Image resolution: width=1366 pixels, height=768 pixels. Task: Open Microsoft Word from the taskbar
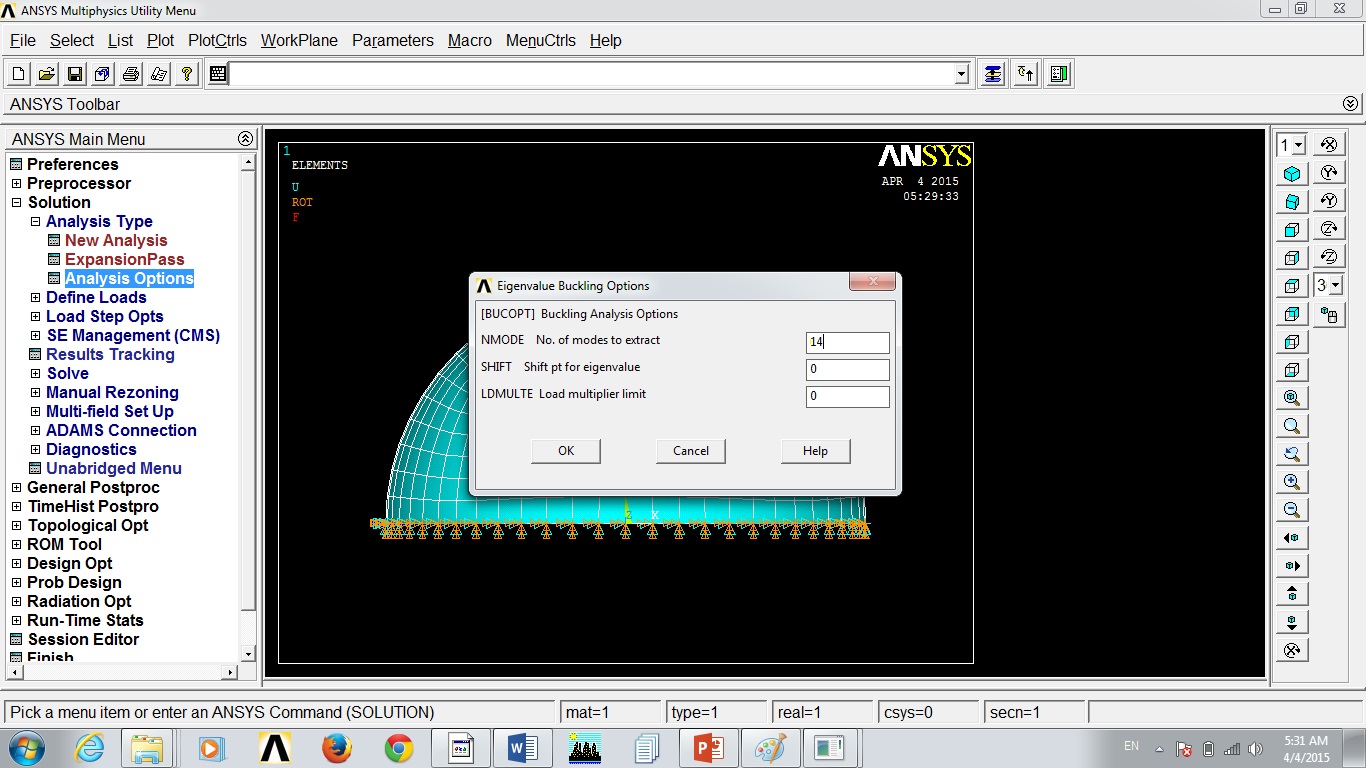[523, 748]
